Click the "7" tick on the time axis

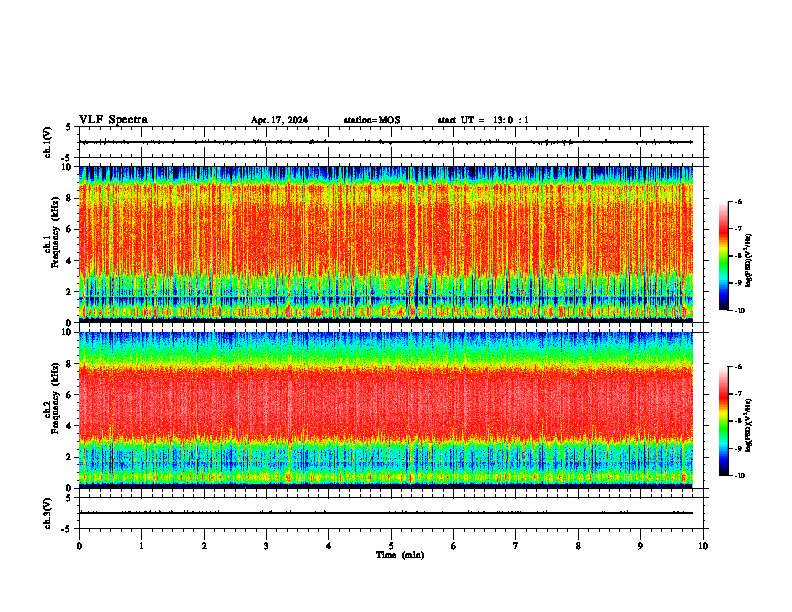click(x=516, y=546)
